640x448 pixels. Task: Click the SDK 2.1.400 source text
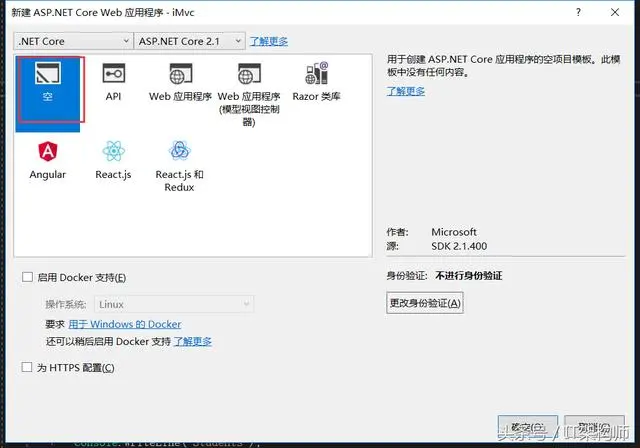point(459,246)
